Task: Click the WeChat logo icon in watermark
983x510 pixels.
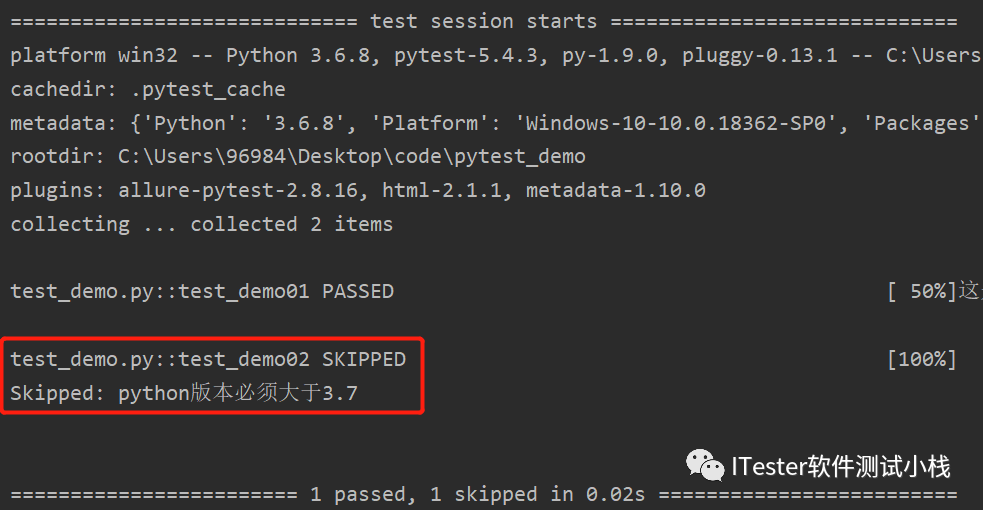Action: pos(706,465)
